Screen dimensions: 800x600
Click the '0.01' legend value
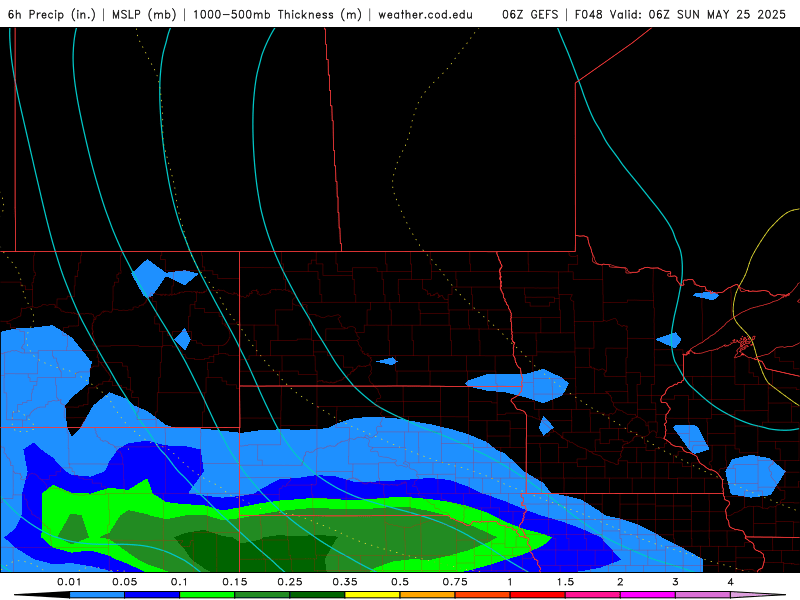coord(69,582)
